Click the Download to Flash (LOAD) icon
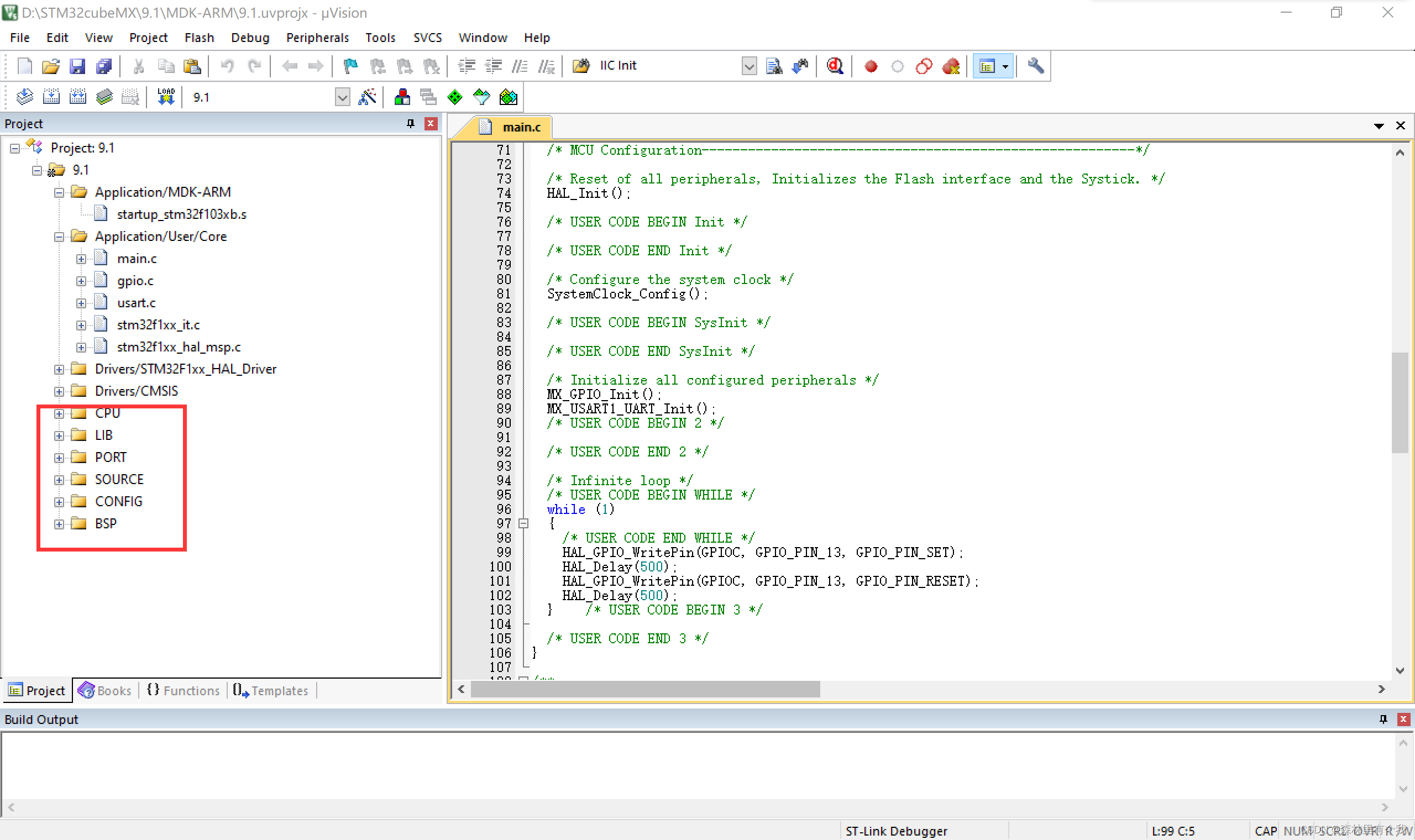This screenshot has width=1415, height=840. (166, 97)
